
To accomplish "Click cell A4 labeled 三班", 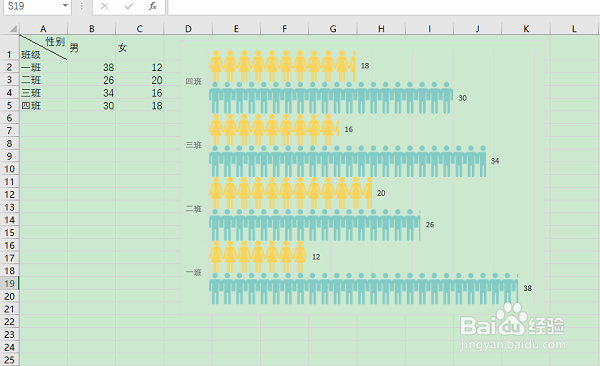I will coord(43,93).
